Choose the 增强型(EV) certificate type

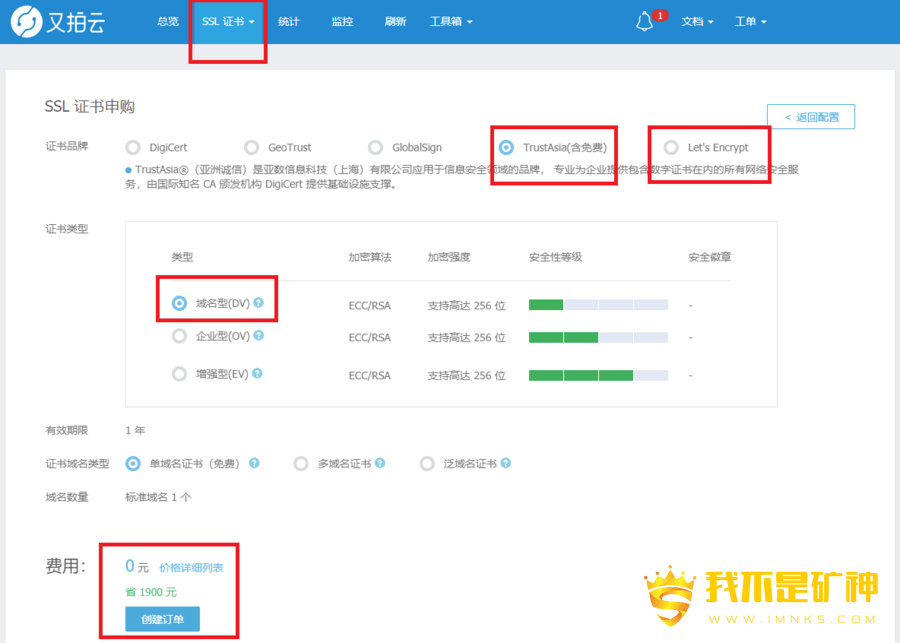pos(180,374)
